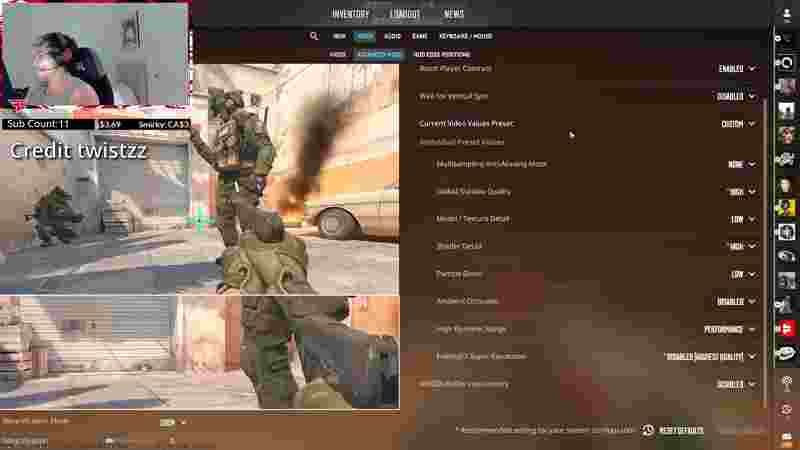Open the Wait for Vertical Sync dropdown
Image resolution: width=800 pixels, height=450 pixels.
pos(736,96)
